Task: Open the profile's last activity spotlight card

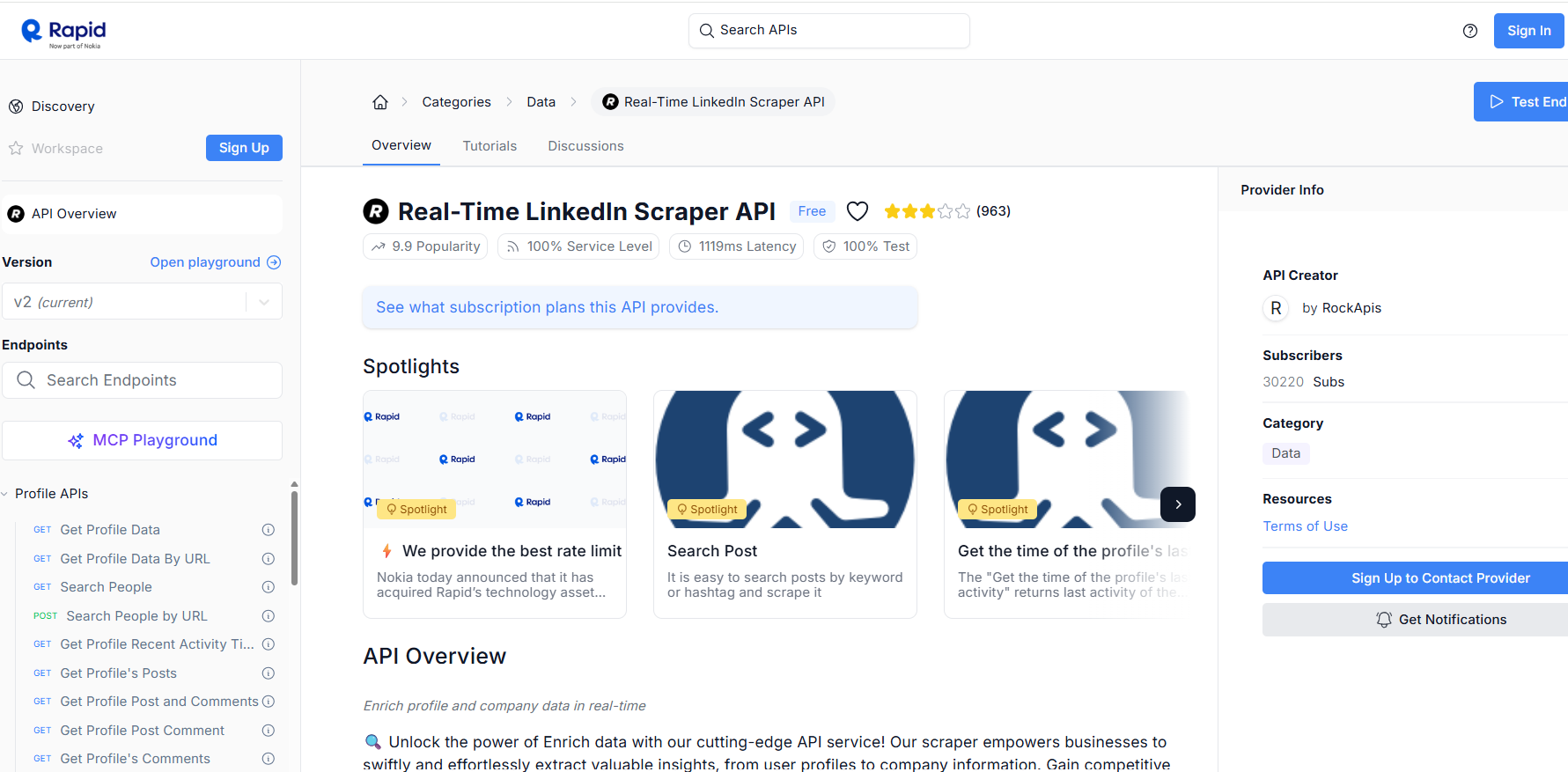Action: [x=1067, y=504]
